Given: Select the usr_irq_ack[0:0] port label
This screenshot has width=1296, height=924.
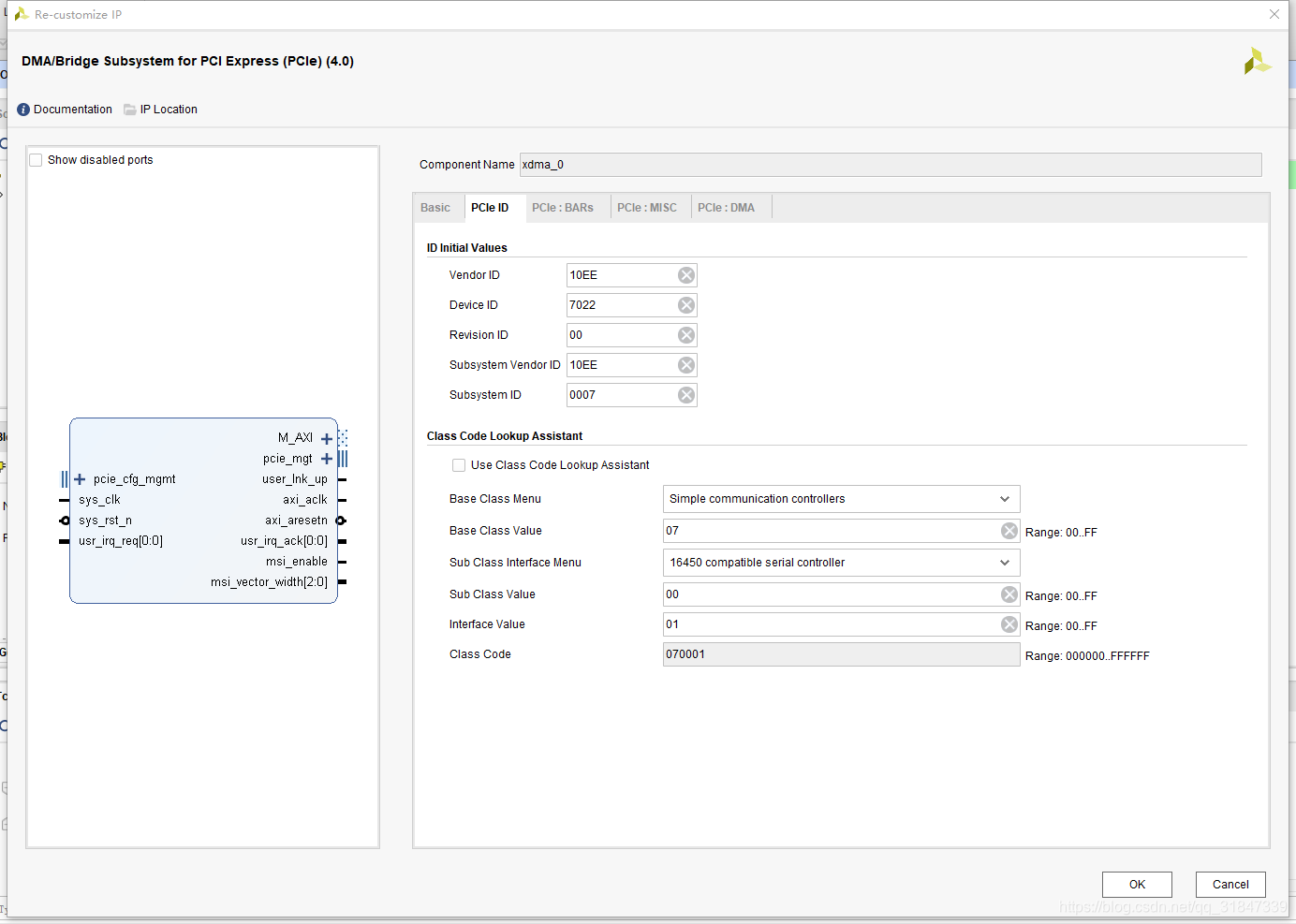Looking at the screenshot, I should pyautogui.click(x=284, y=541).
